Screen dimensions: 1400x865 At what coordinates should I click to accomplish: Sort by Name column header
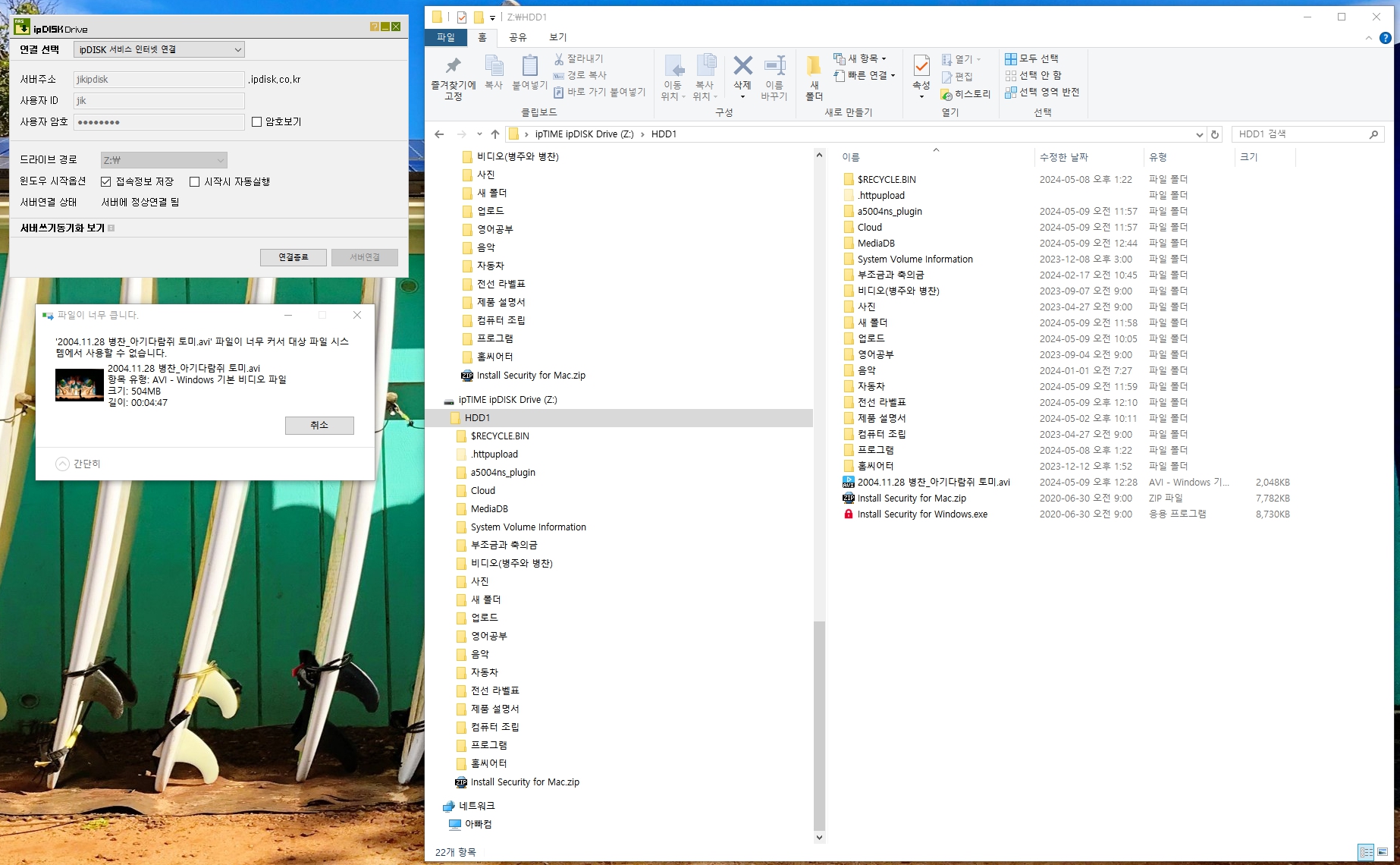coord(935,157)
